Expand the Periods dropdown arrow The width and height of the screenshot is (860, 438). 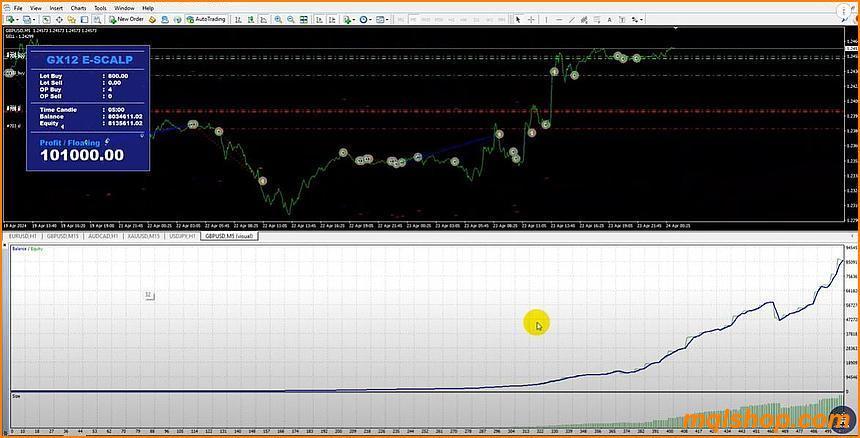coord(371,20)
